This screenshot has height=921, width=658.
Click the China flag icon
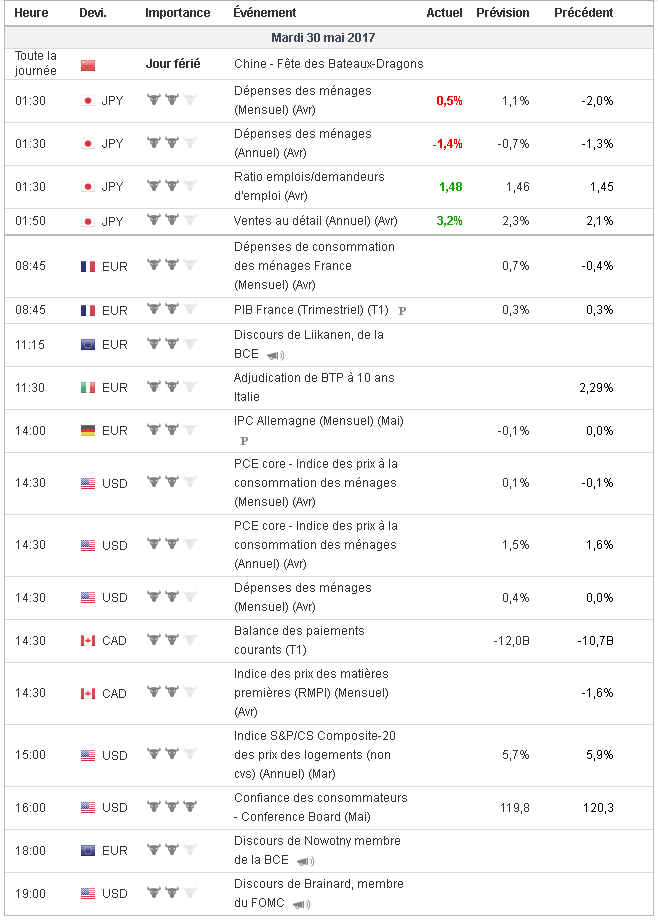pos(88,64)
